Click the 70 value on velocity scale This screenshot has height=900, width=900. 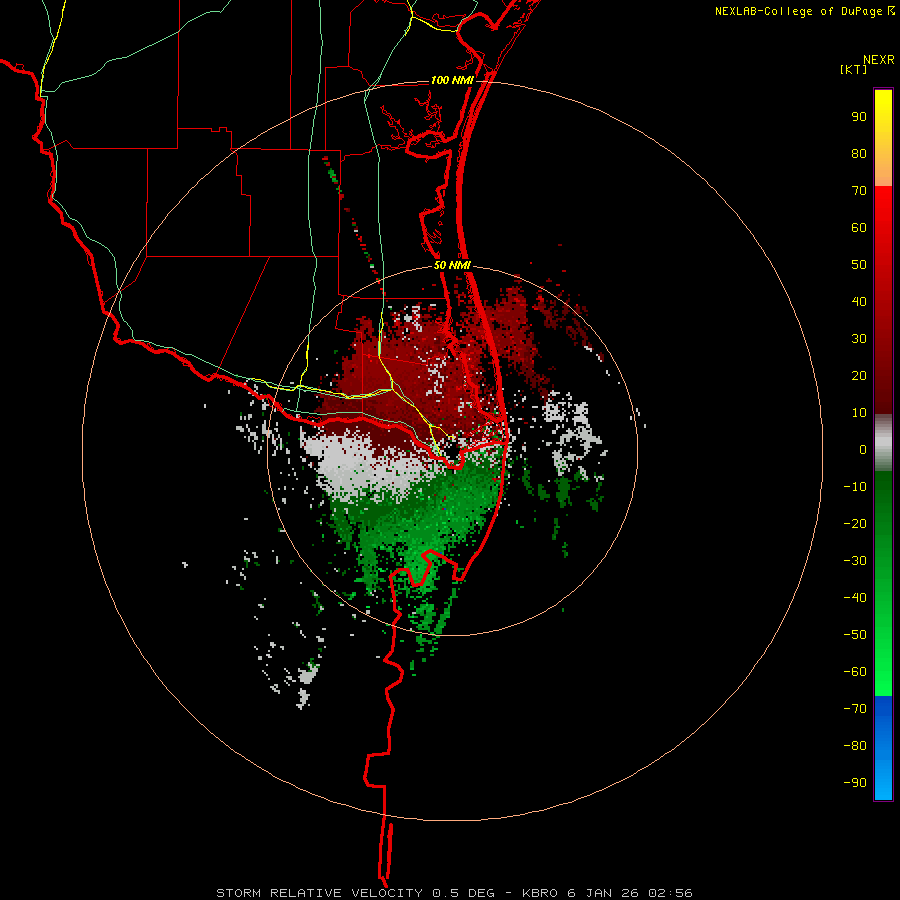pyautogui.click(x=859, y=191)
